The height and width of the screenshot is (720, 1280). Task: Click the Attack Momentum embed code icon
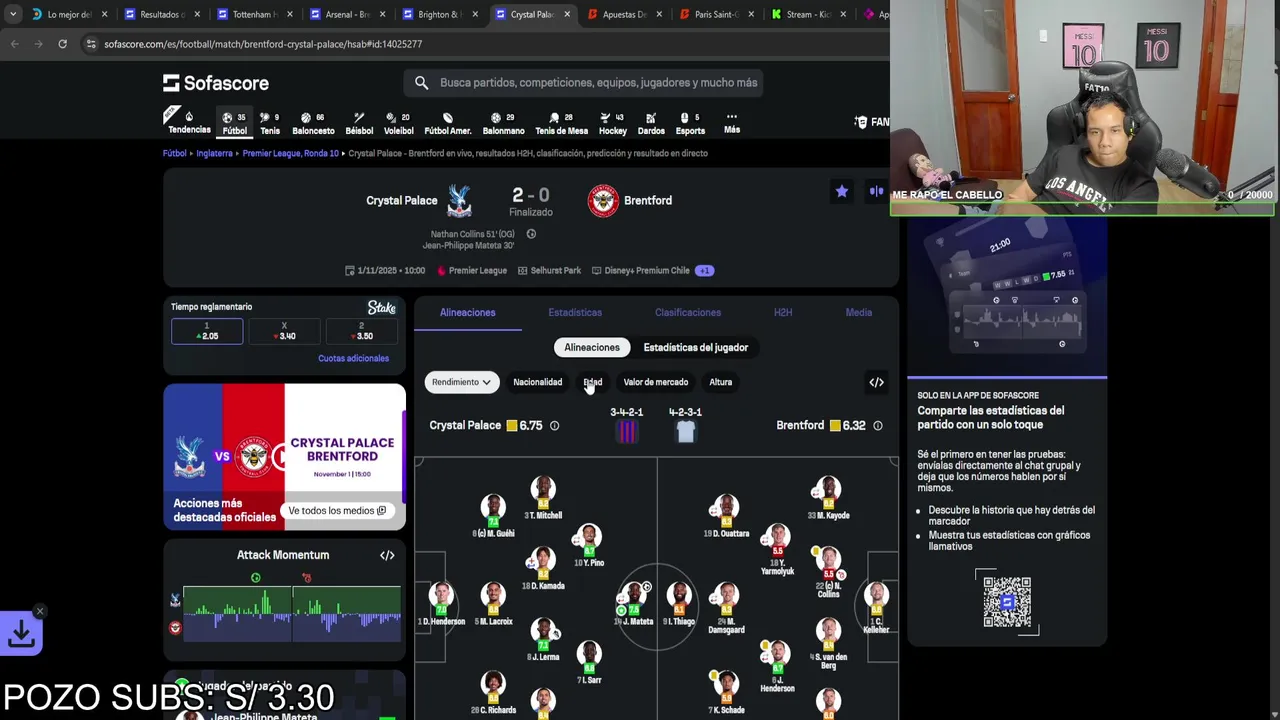[387, 555]
